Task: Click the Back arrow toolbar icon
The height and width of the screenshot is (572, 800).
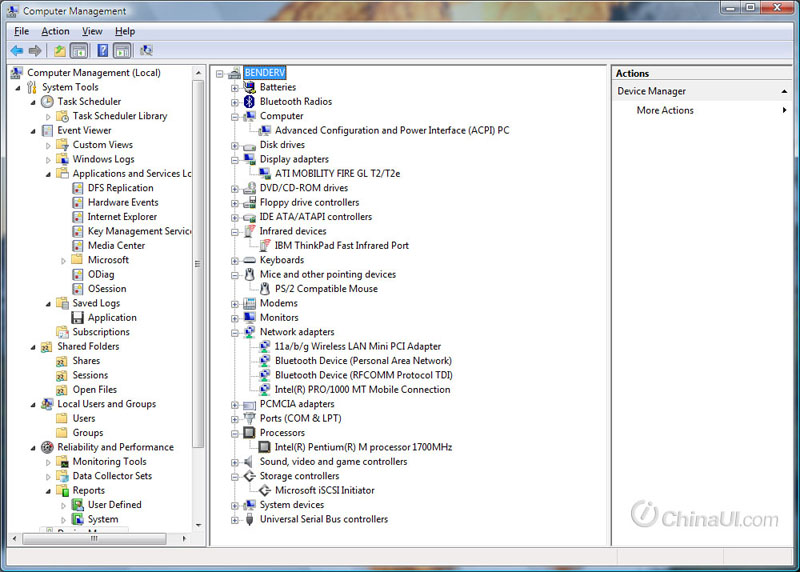Action: click(x=17, y=51)
